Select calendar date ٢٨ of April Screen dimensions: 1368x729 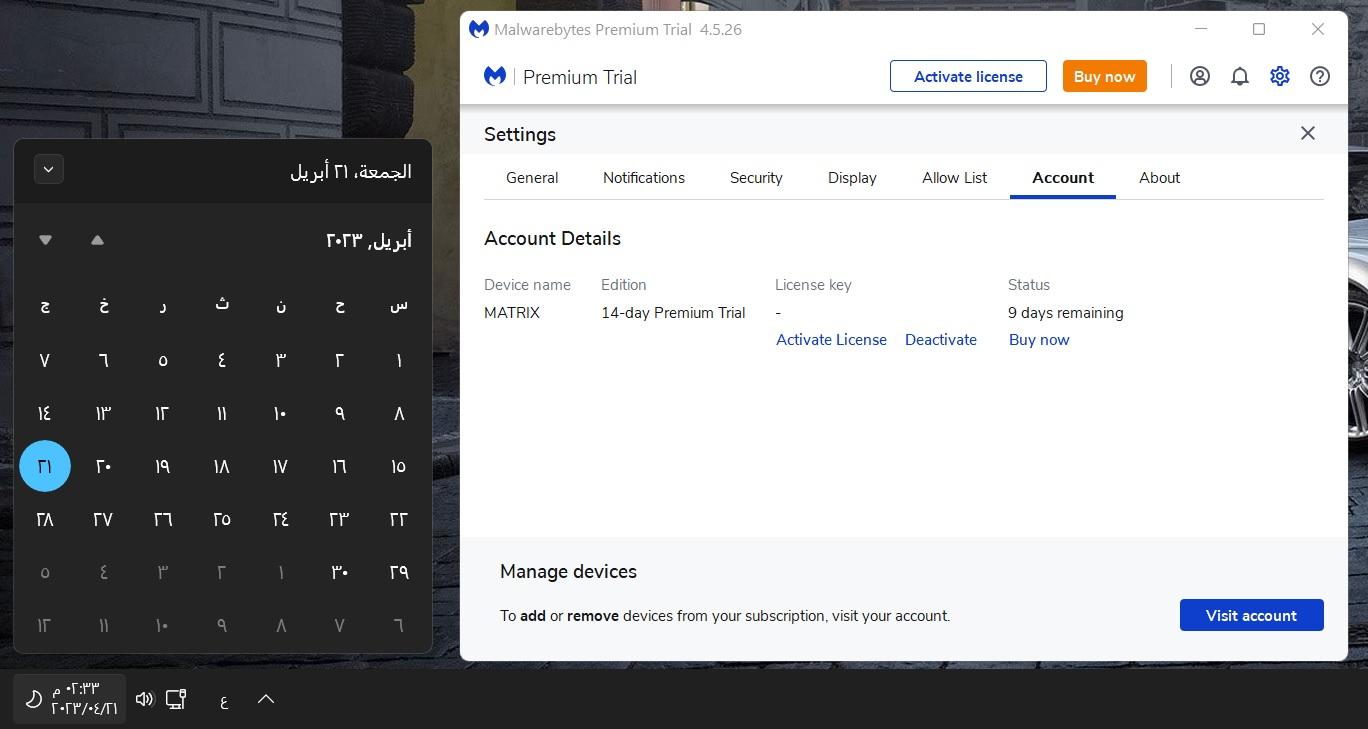[x=45, y=519]
